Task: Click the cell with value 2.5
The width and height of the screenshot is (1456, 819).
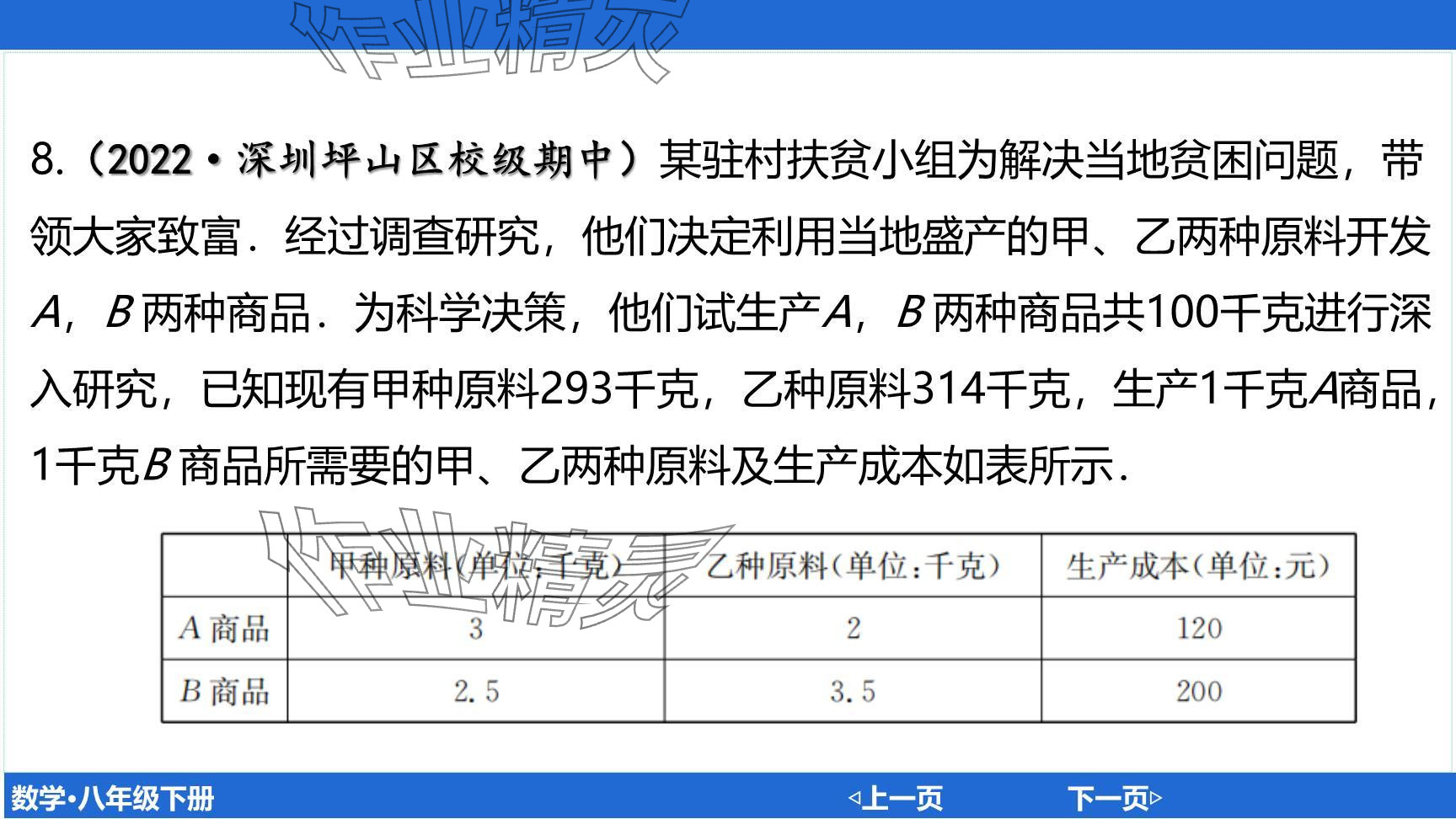Action: pos(476,692)
